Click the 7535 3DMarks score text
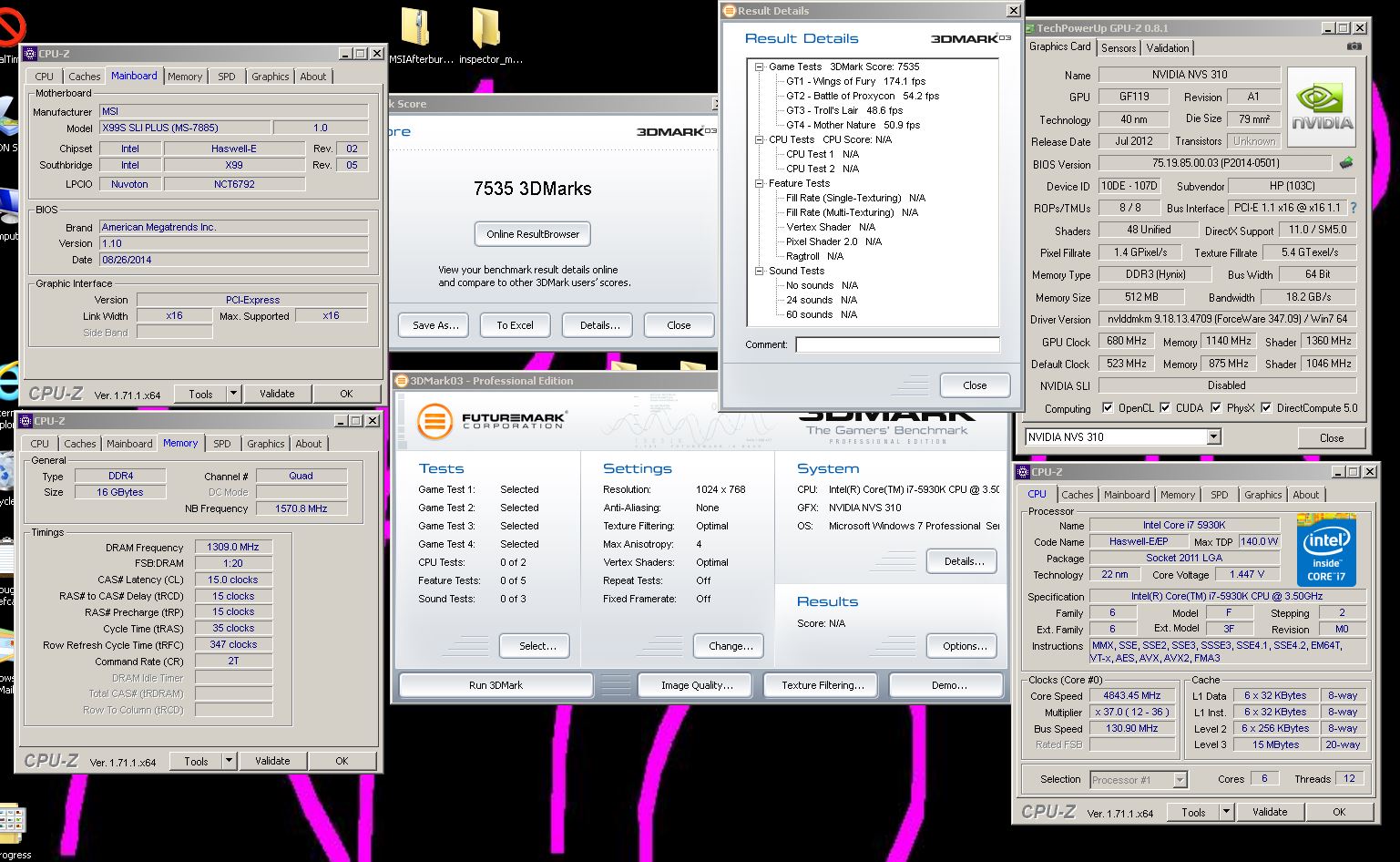This screenshot has height=862, width=1400. [533, 189]
